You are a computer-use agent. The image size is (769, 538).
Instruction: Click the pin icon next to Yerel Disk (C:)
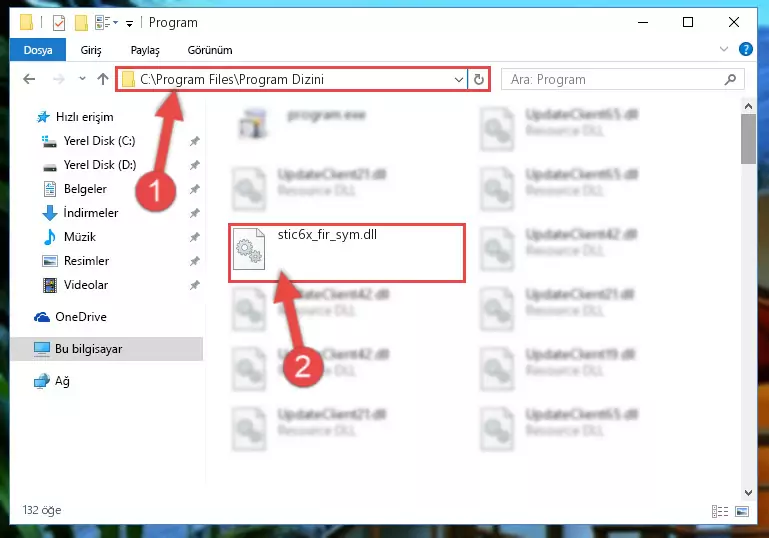(x=195, y=141)
